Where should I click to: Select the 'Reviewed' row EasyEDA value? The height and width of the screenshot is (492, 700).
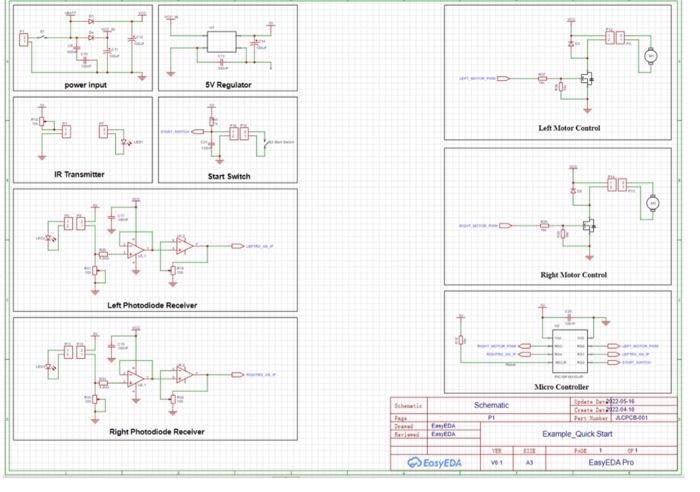(443, 434)
